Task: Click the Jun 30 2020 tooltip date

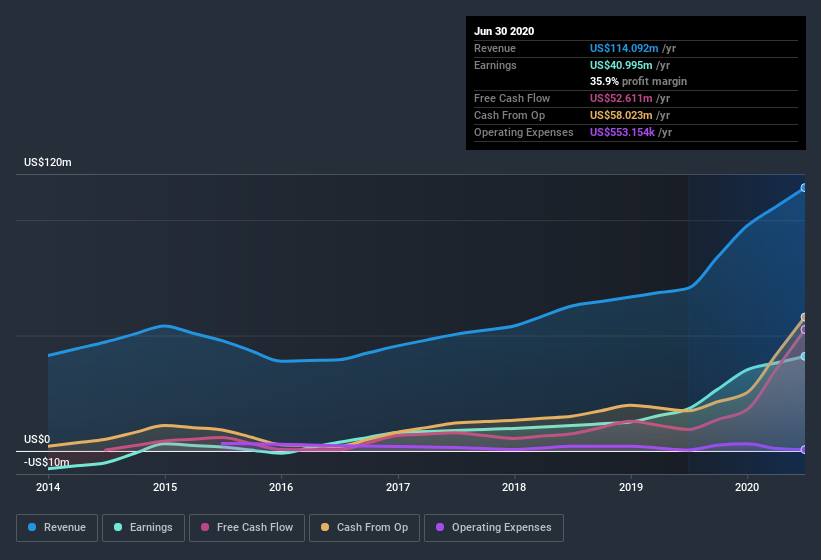Action: coord(504,31)
